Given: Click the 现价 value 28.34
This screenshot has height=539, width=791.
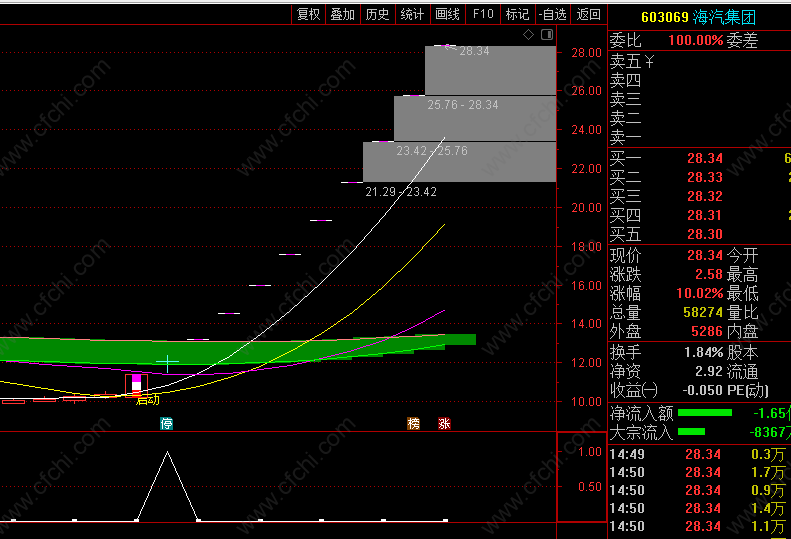Looking at the screenshot, I should [x=705, y=255].
